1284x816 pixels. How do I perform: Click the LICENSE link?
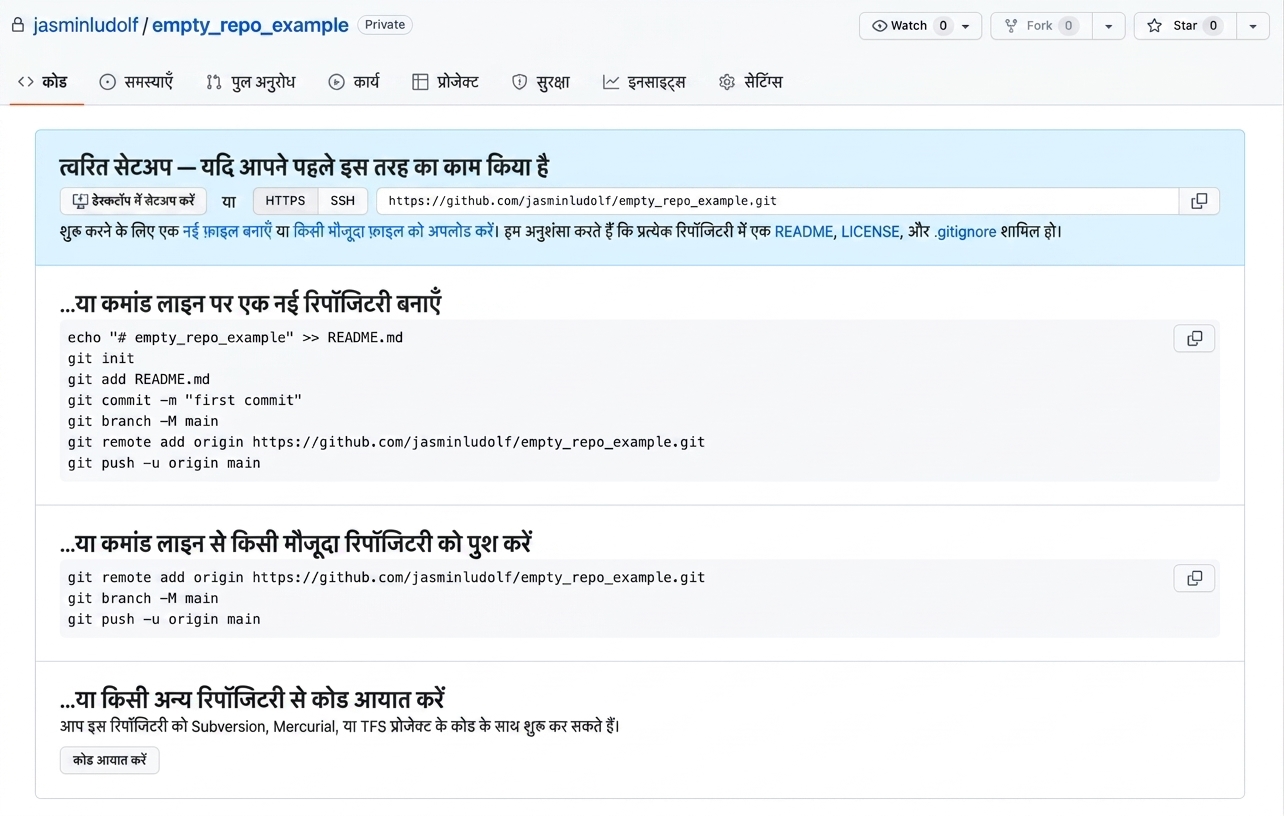871,232
